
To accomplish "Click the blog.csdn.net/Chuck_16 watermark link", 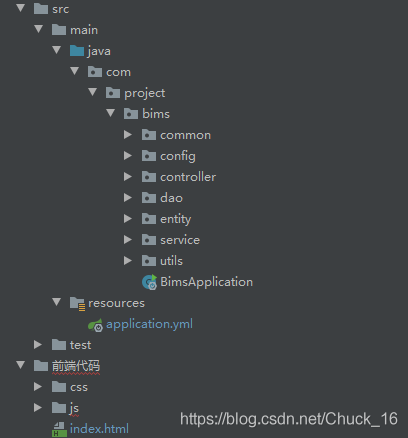I will click(289, 419).
